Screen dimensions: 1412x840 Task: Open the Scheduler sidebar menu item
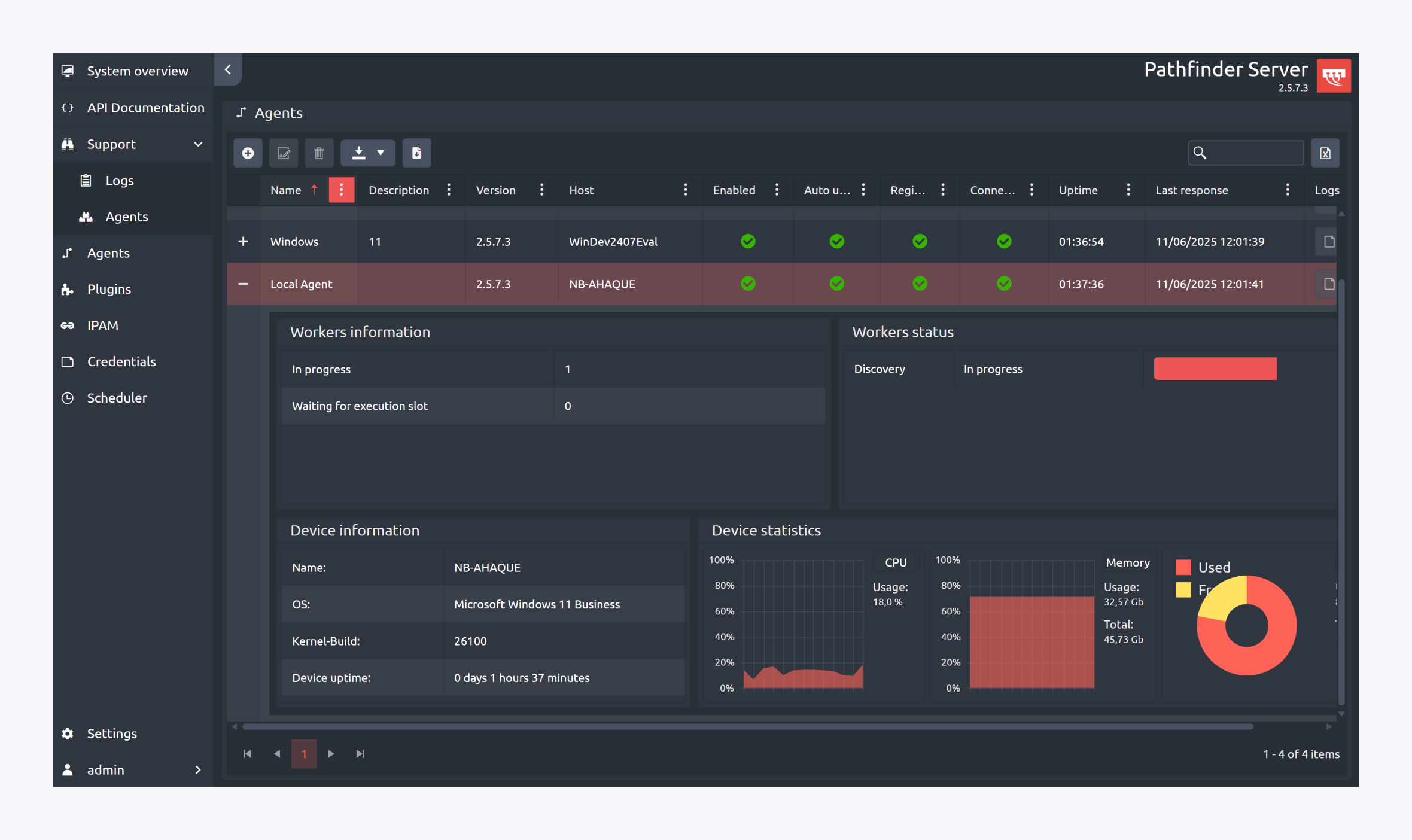click(x=117, y=398)
